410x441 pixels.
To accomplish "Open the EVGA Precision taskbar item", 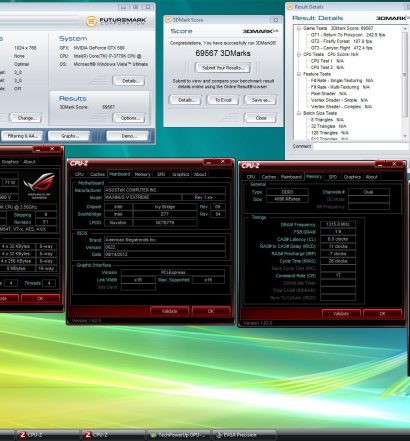I will [245, 435].
